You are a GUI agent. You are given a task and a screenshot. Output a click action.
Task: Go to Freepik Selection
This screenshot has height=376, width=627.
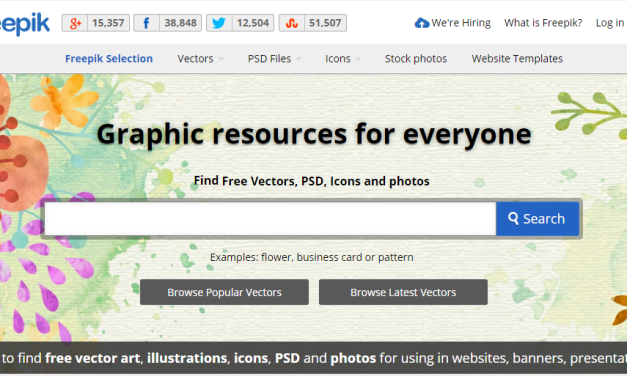click(109, 58)
